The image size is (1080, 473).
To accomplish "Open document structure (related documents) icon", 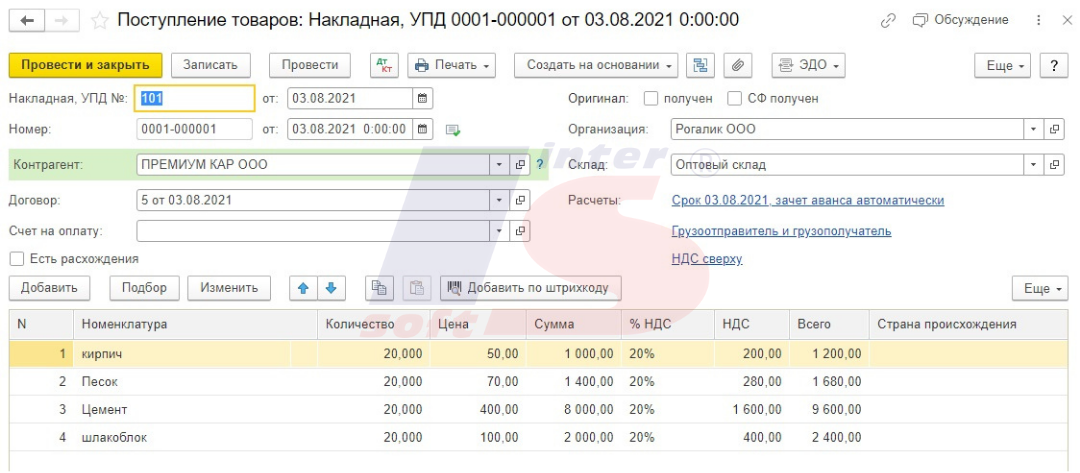I will pos(700,65).
